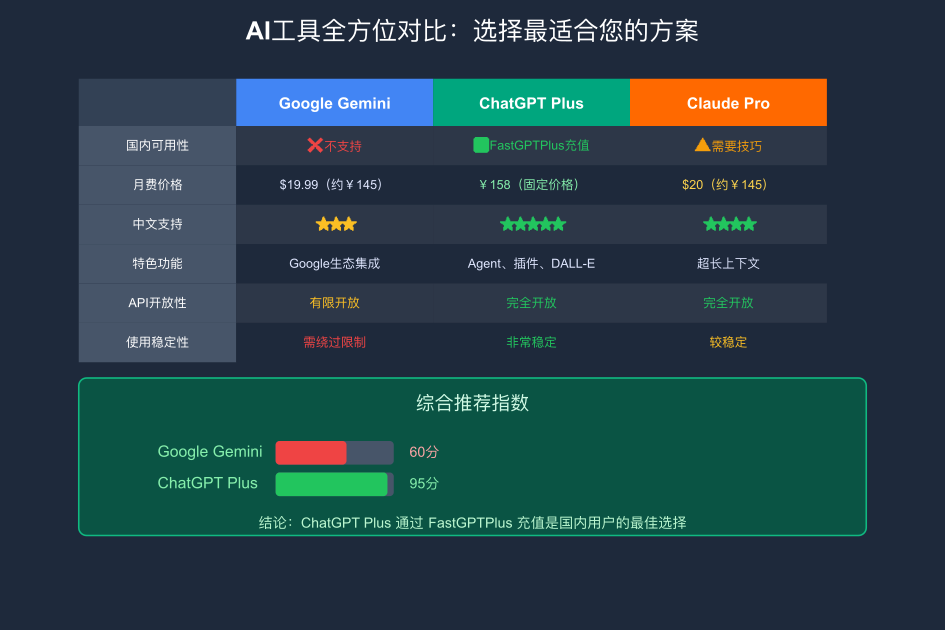Click the orange 需要技巧 text
Image resolution: width=945 pixels, height=630 pixels.
[736, 146]
